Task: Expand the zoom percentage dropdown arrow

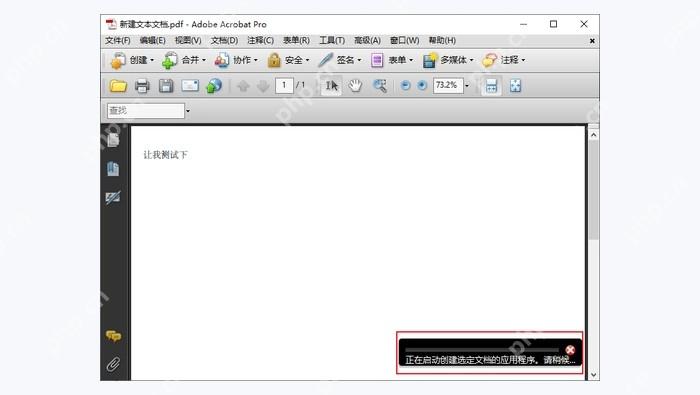Action: coord(467,86)
